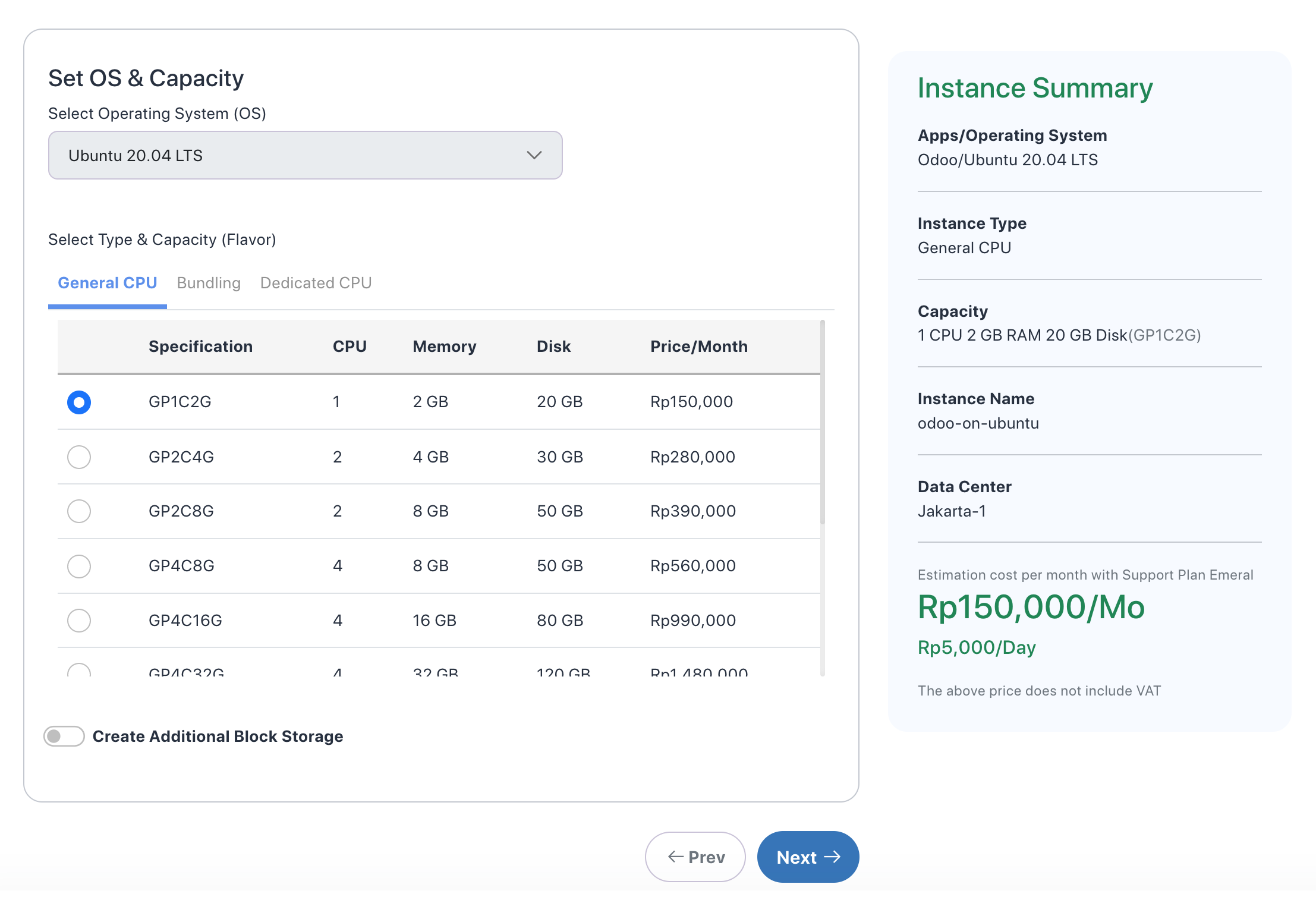The image size is (1316, 900).
Task: Select the General CPU tab
Action: (x=107, y=283)
